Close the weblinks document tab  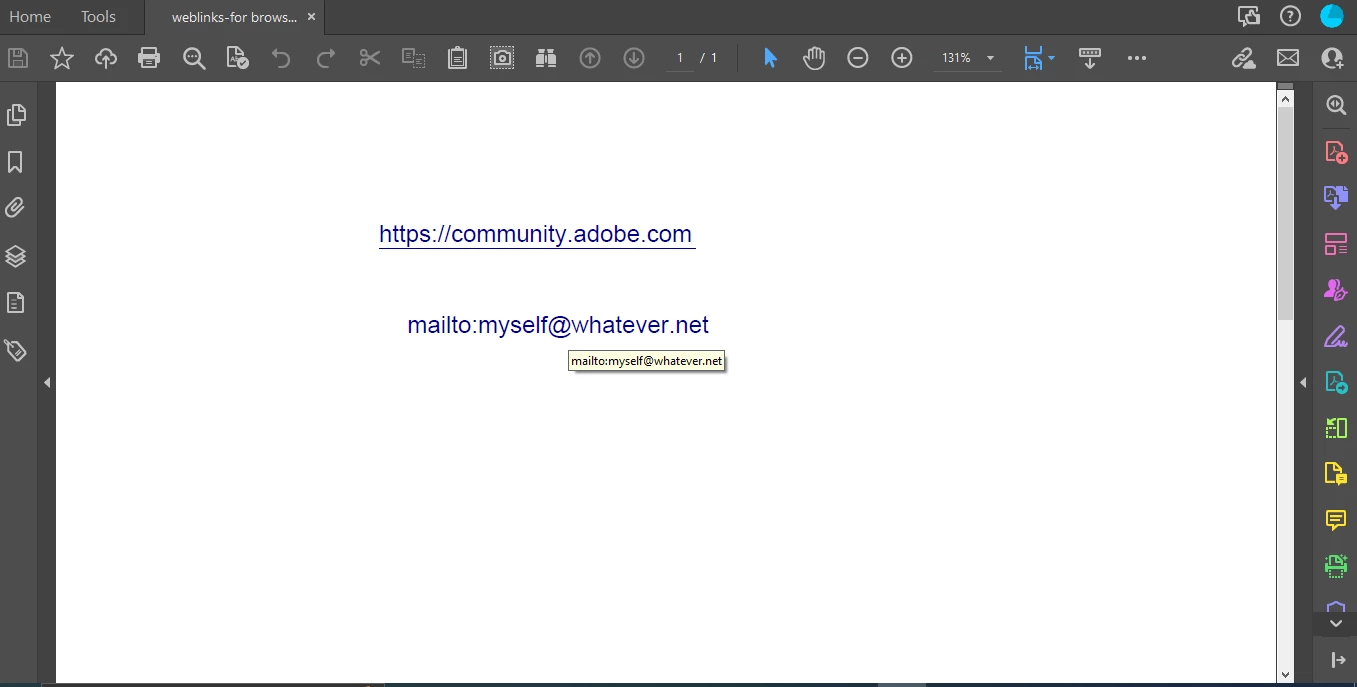(x=311, y=17)
